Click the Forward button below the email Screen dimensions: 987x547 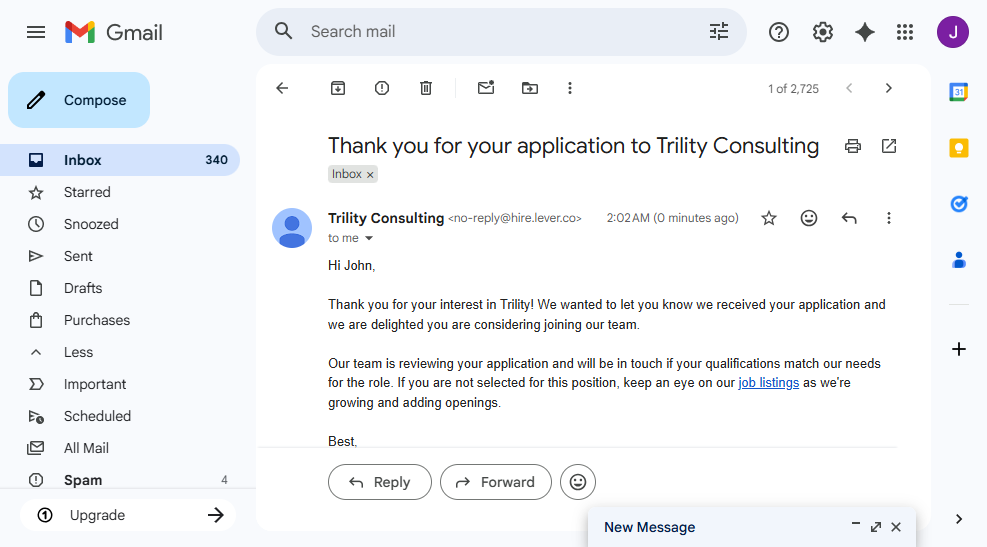click(495, 482)
